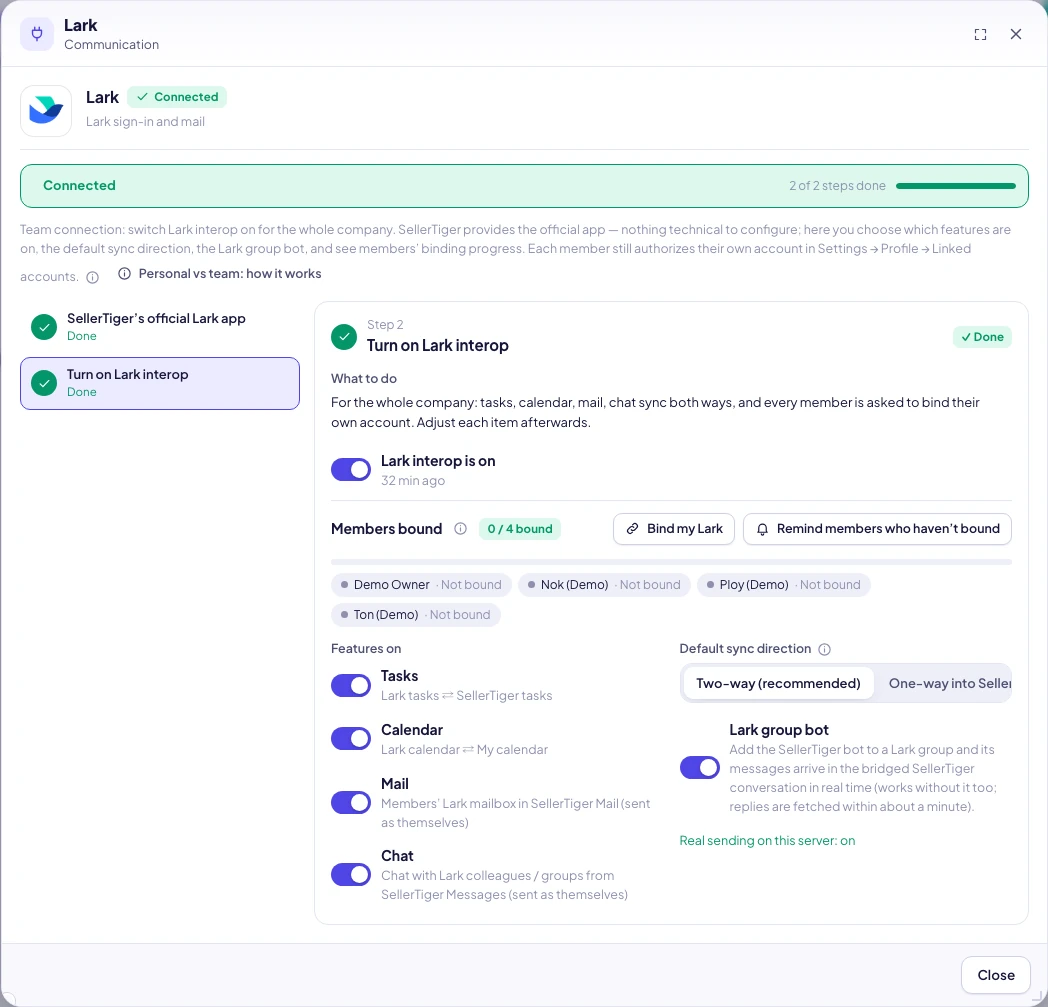The height and width of the screenshot is (1007, 1048).
Task: Click the Bind my Lark button
Action: click(x=674, y=529)
